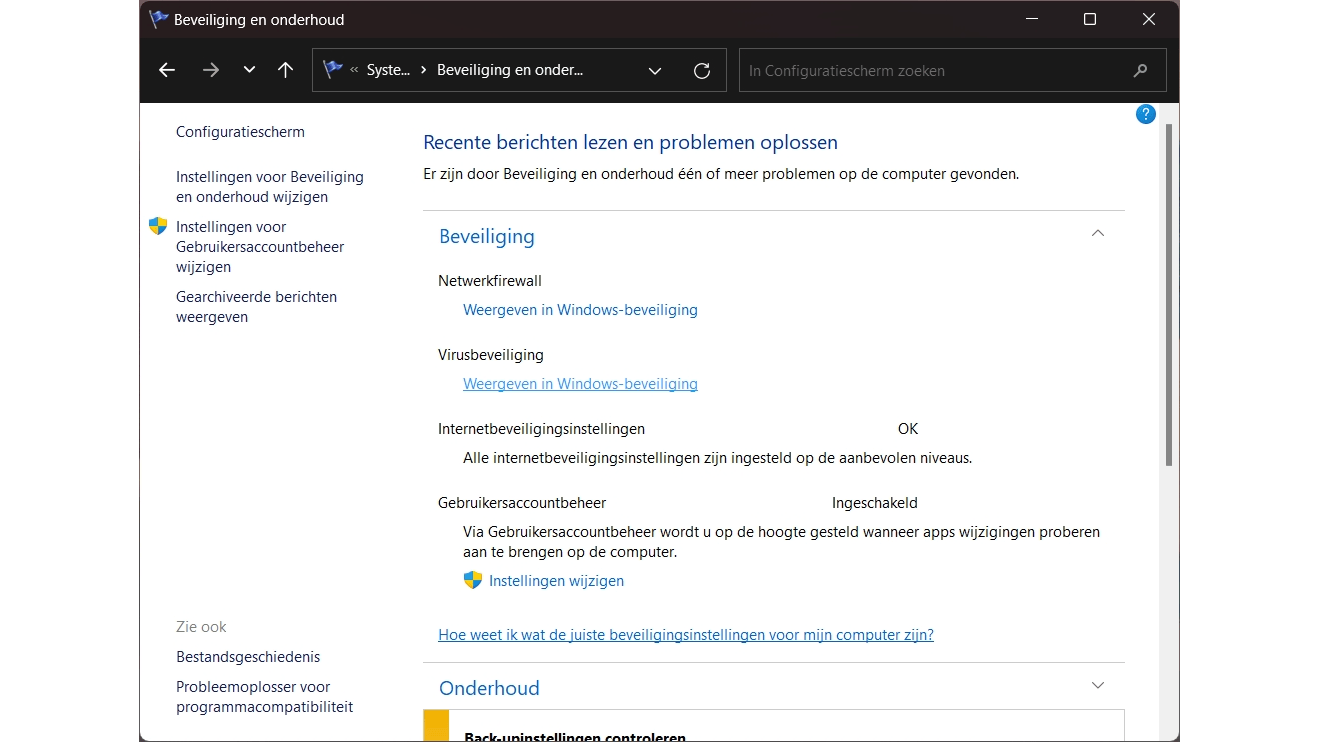Expand the address bar history dropdown
The height and width of the screenshot is (742, 1319).
[x=655, y=71]
